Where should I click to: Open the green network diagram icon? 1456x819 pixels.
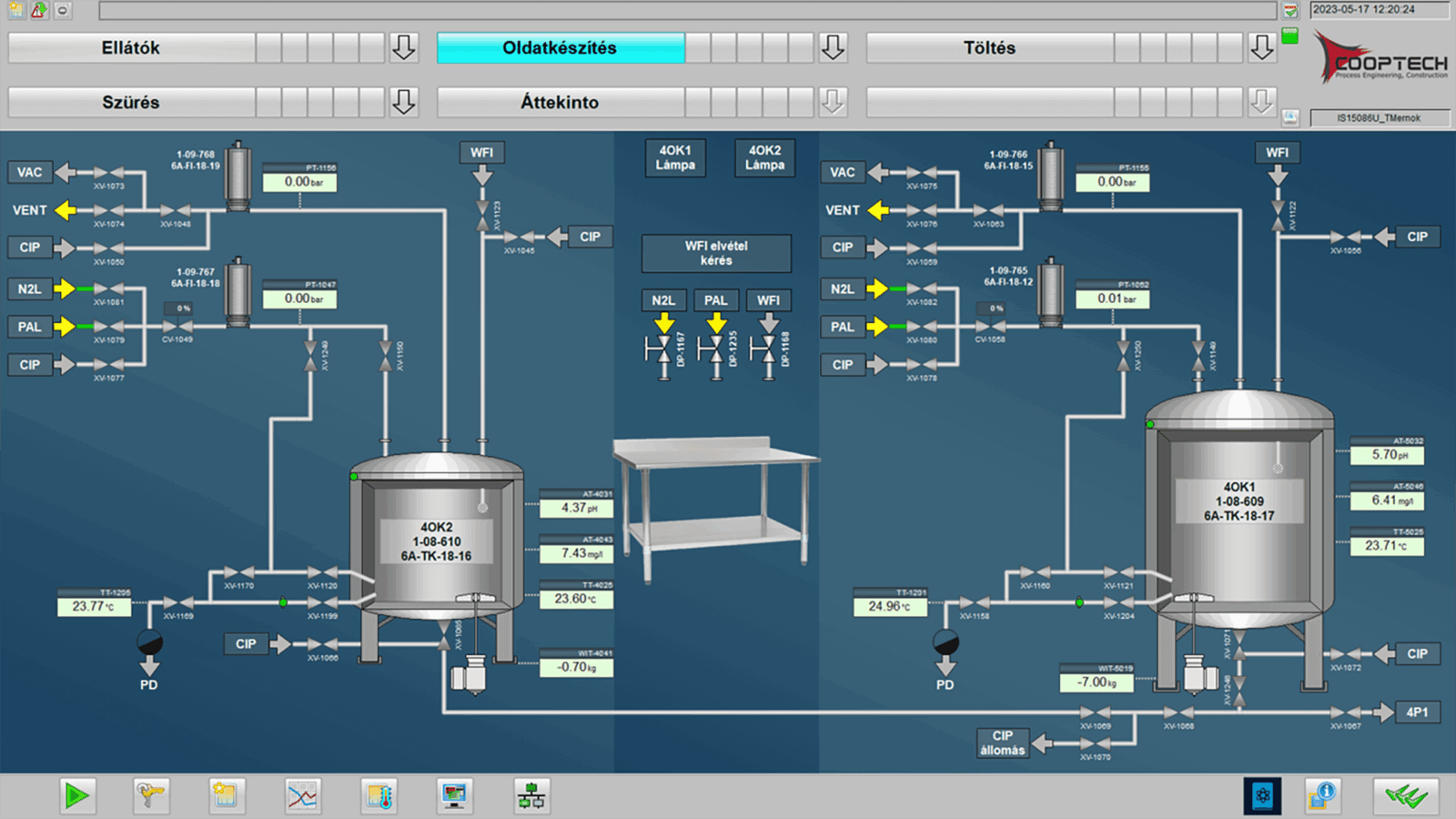point(531,797)
